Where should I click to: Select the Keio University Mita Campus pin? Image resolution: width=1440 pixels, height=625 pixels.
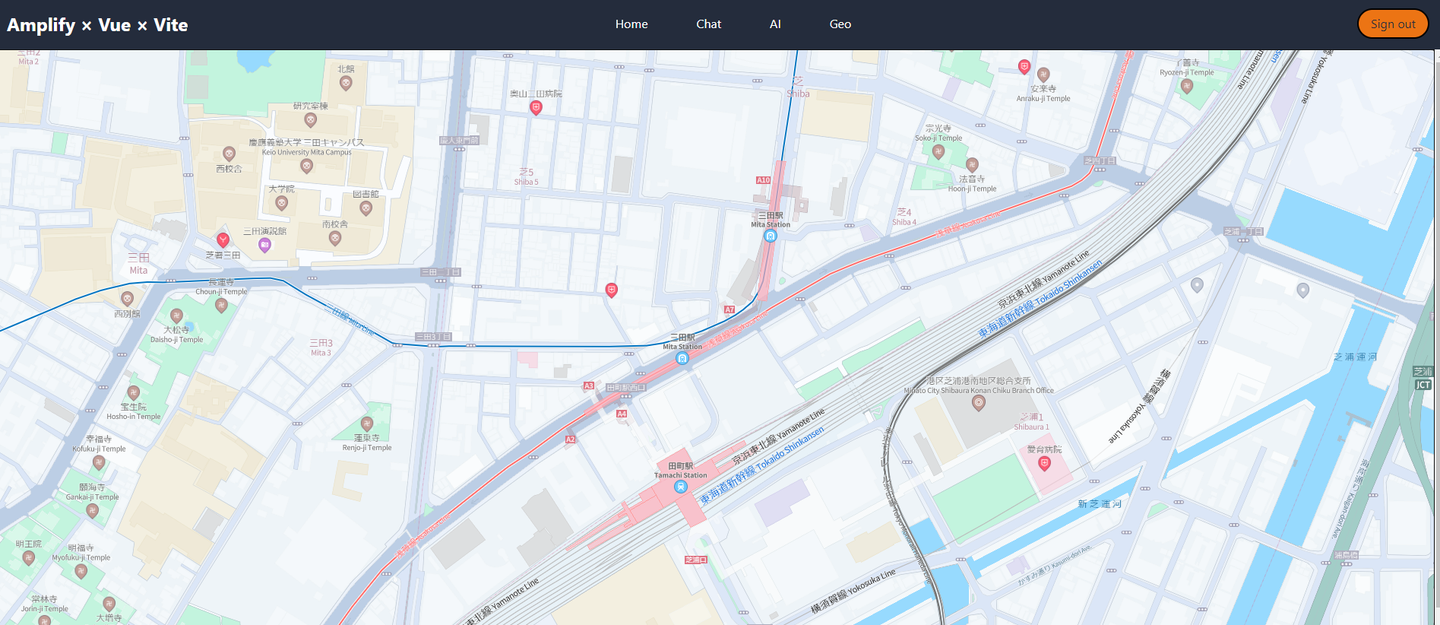coord(306,165)
